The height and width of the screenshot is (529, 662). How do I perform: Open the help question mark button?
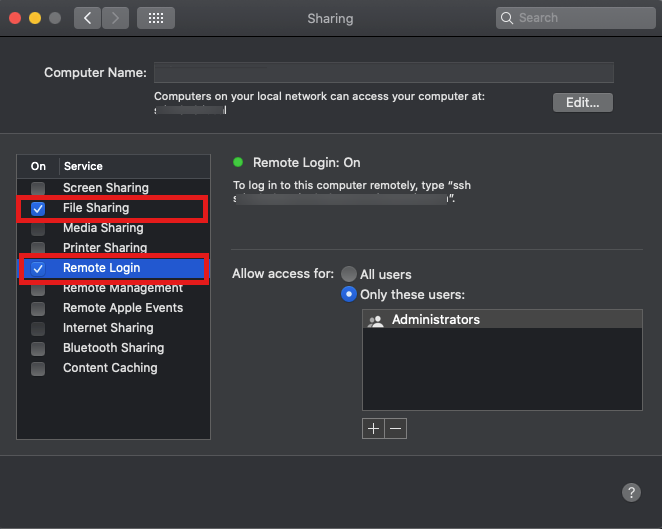click(x=631, y=492)
